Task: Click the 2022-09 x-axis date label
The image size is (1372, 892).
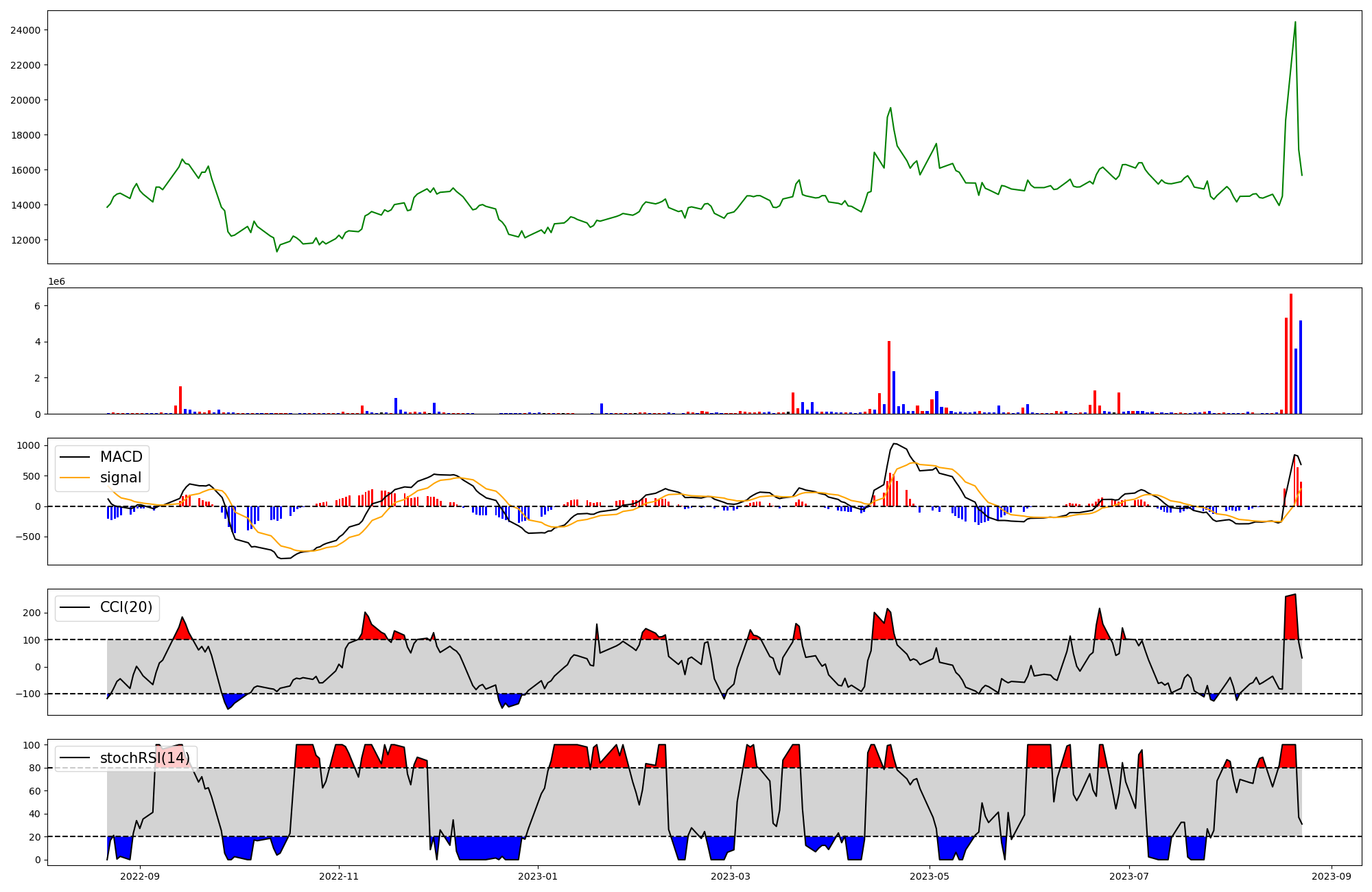Action: [x=140, y=876]
